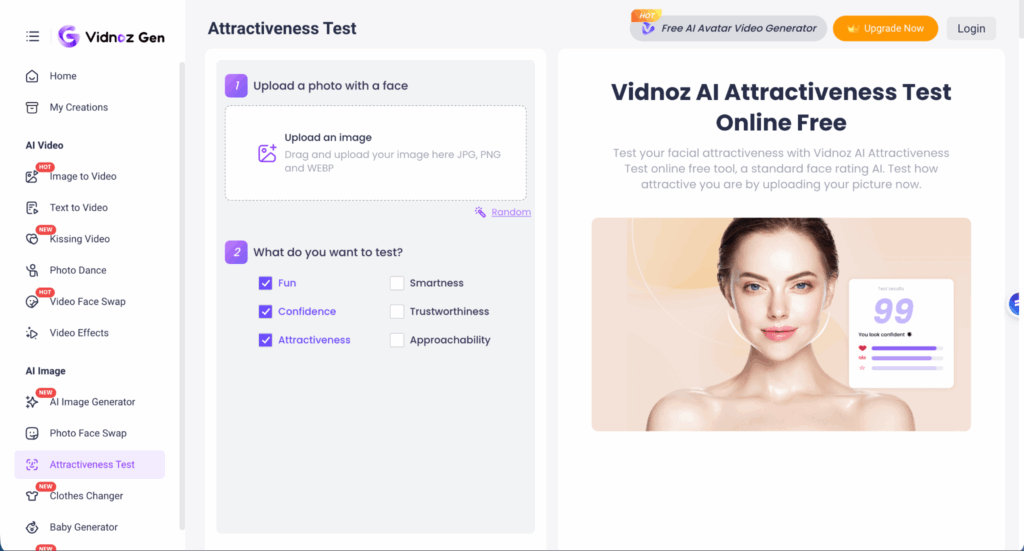1024x551 pixels.
Task: Click the Random link below the upload area
Action: (x=510, y=212)
